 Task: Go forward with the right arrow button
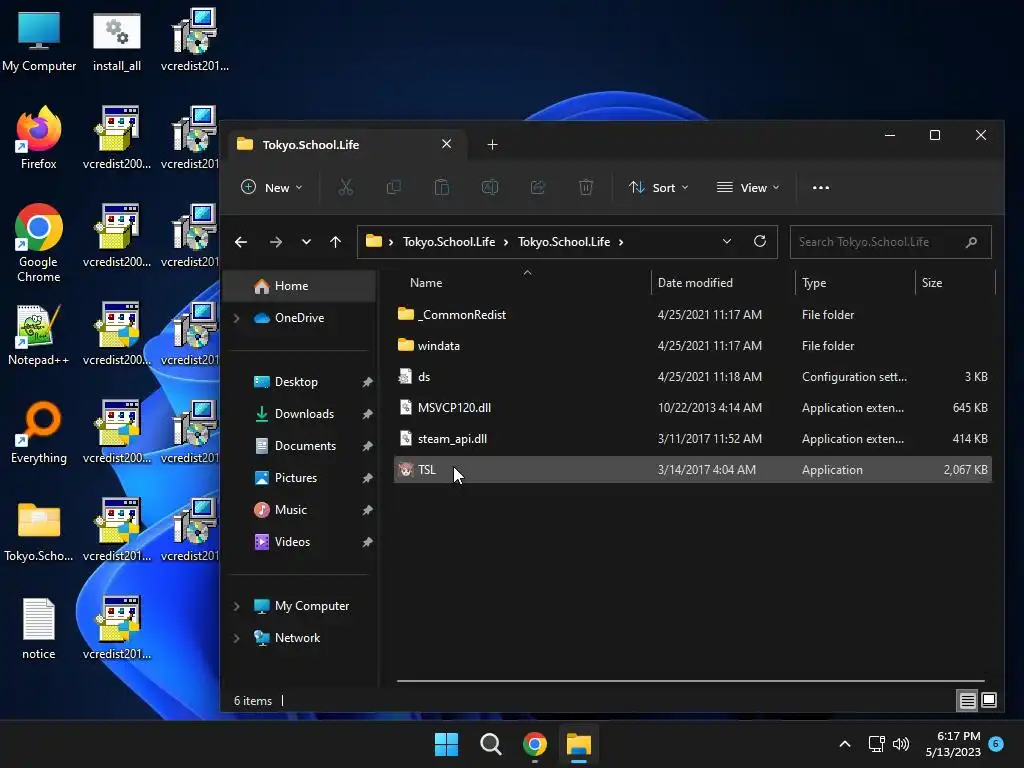point(276,242)
